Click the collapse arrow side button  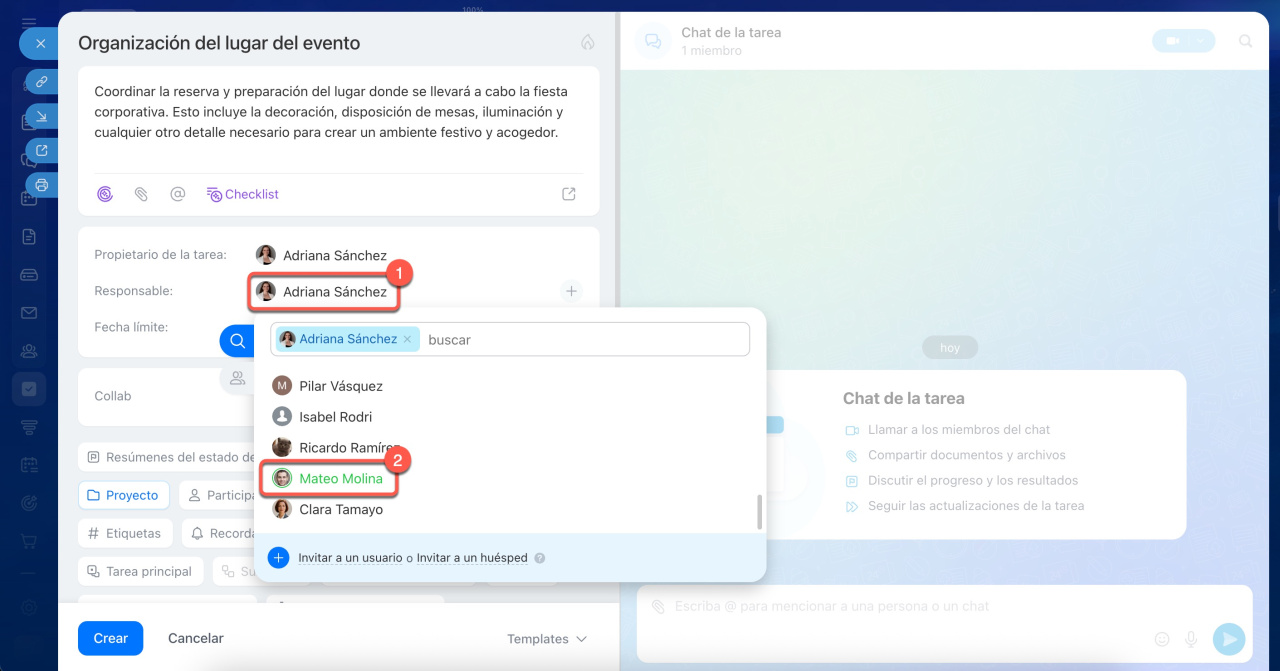click(41, 117)
